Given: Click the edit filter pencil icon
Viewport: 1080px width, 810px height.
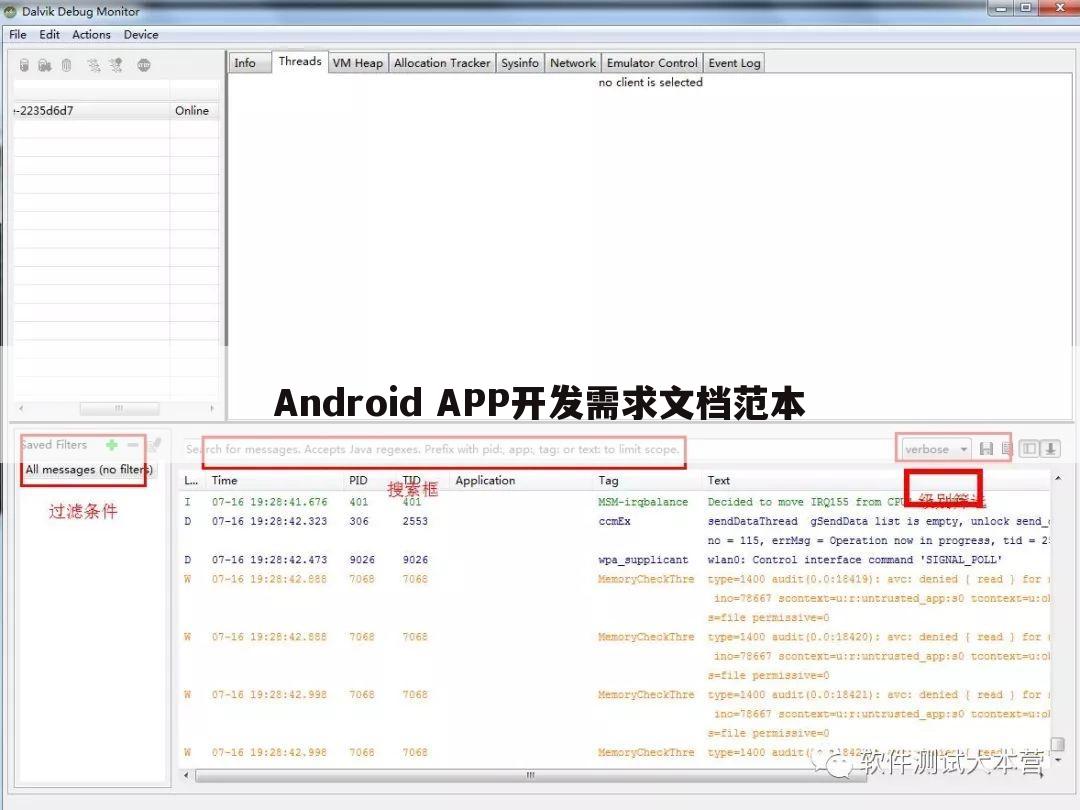Looking at the screenshot, I should pos(155,445).
